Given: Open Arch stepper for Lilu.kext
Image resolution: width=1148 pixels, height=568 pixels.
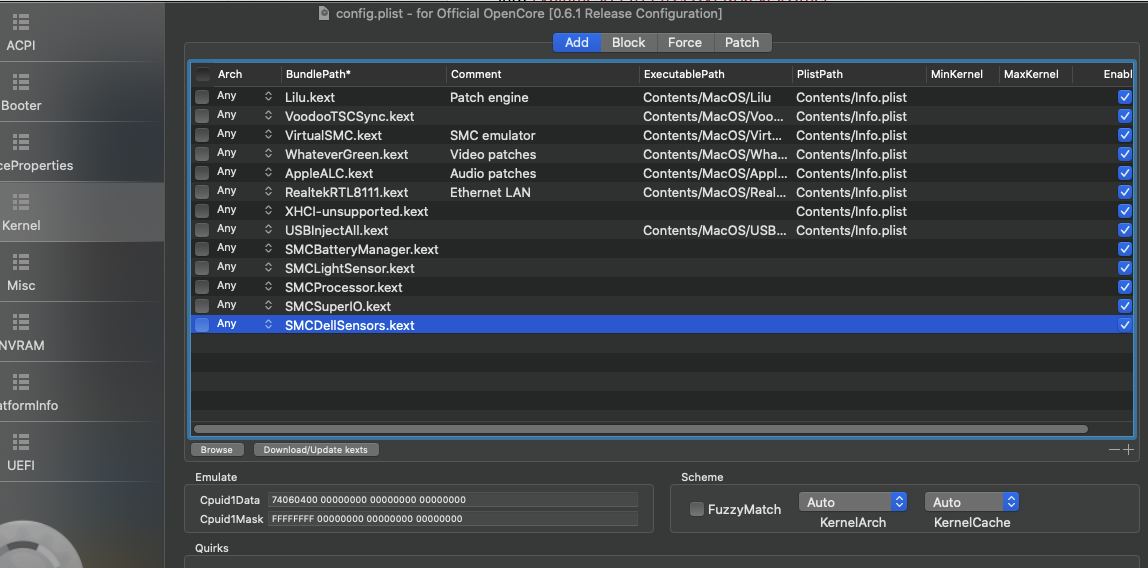Looking at the screenshot, I should [x=269, y=97].
